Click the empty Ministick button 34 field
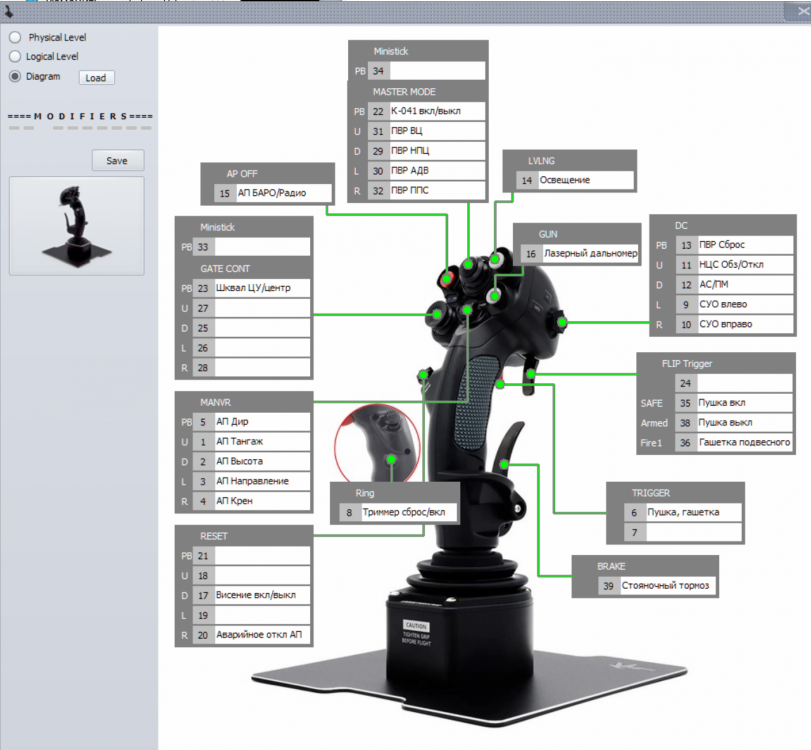The image size is (811, 750). point(436,71)
